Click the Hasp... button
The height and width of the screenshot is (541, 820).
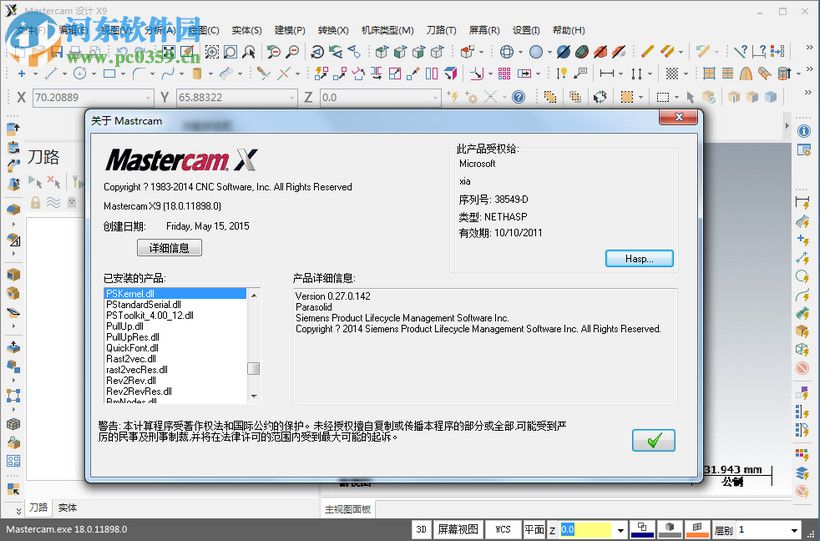click(x=639, y=258)
